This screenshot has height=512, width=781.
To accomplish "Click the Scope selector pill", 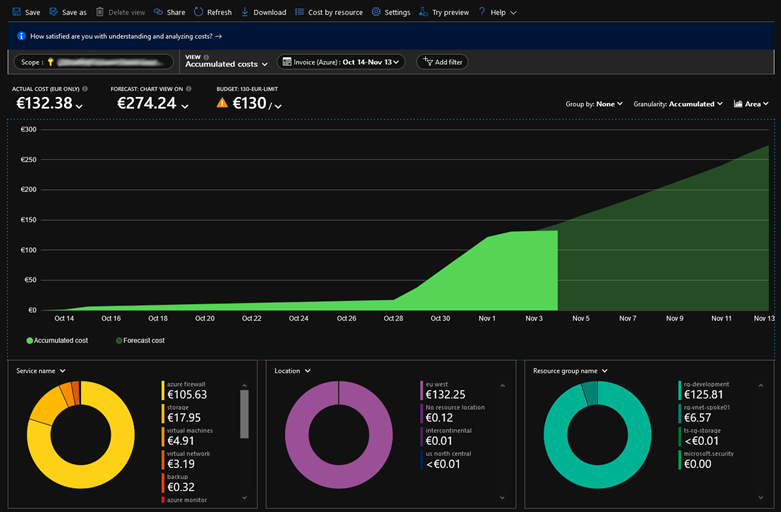I will pos(94,62).
